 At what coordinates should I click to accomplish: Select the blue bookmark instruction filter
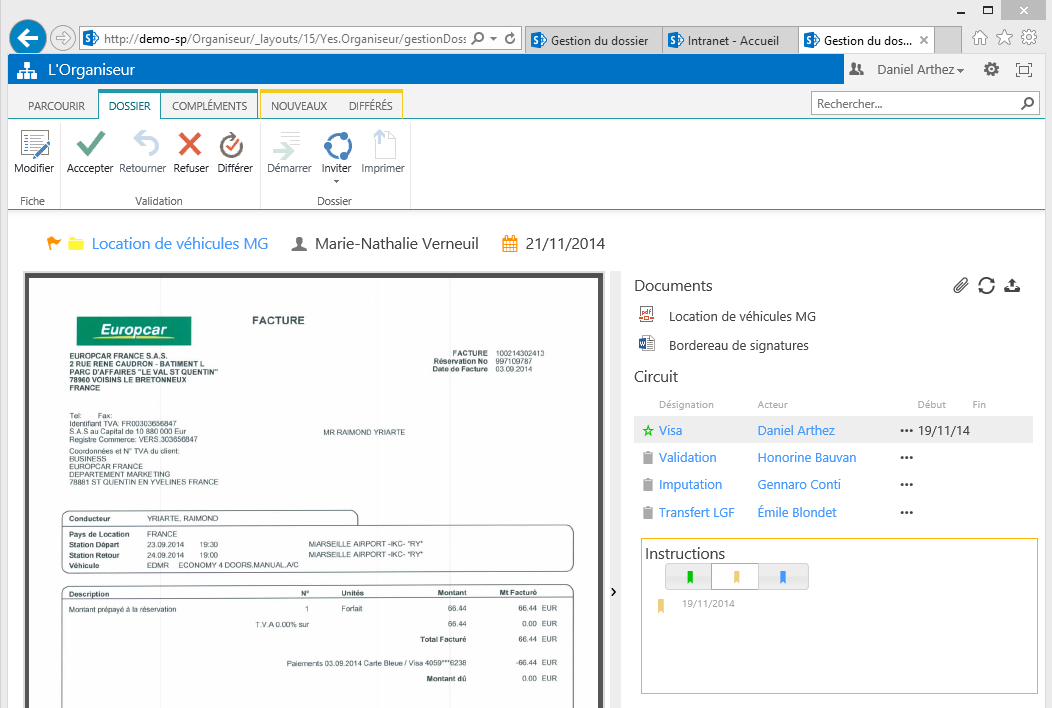783,577
